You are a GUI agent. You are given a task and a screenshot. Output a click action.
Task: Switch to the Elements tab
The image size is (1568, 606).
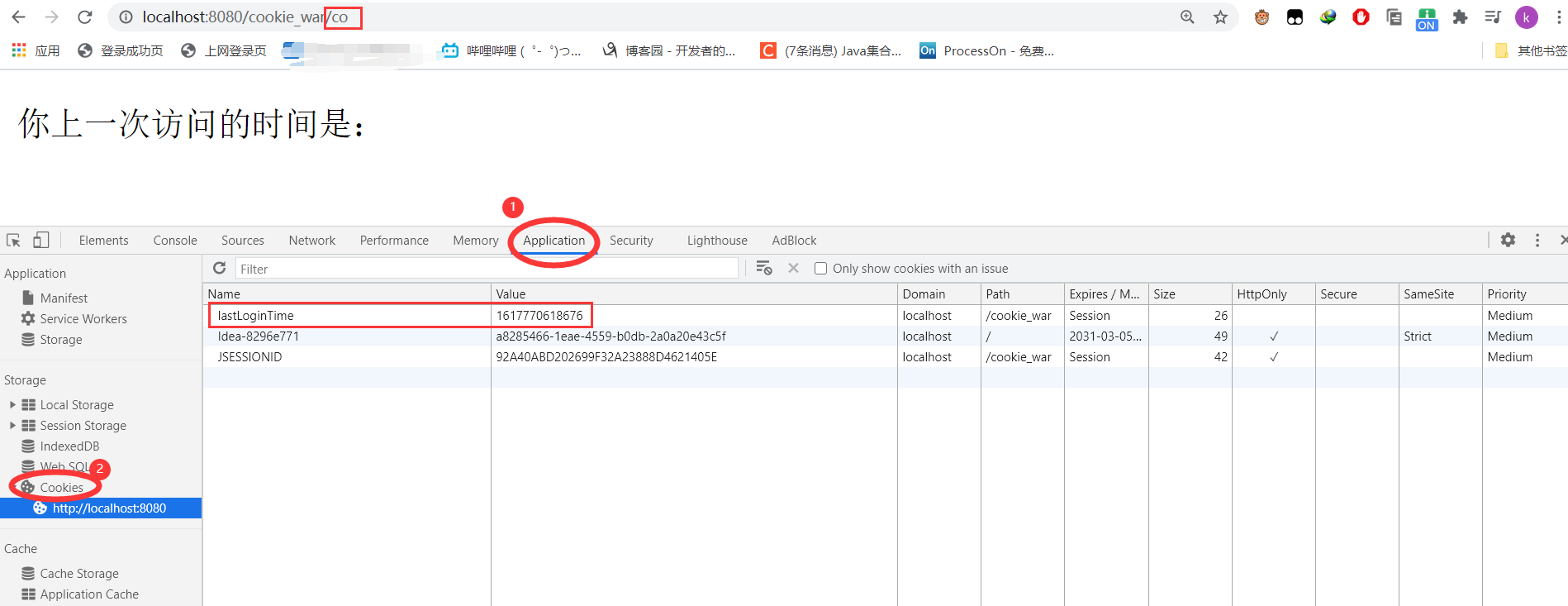103,241
